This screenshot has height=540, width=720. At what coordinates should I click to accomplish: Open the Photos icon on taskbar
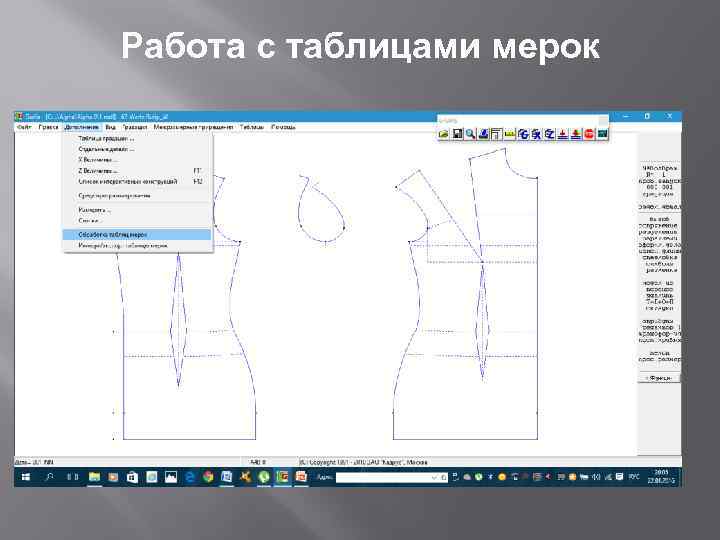(x=171, y=478)
